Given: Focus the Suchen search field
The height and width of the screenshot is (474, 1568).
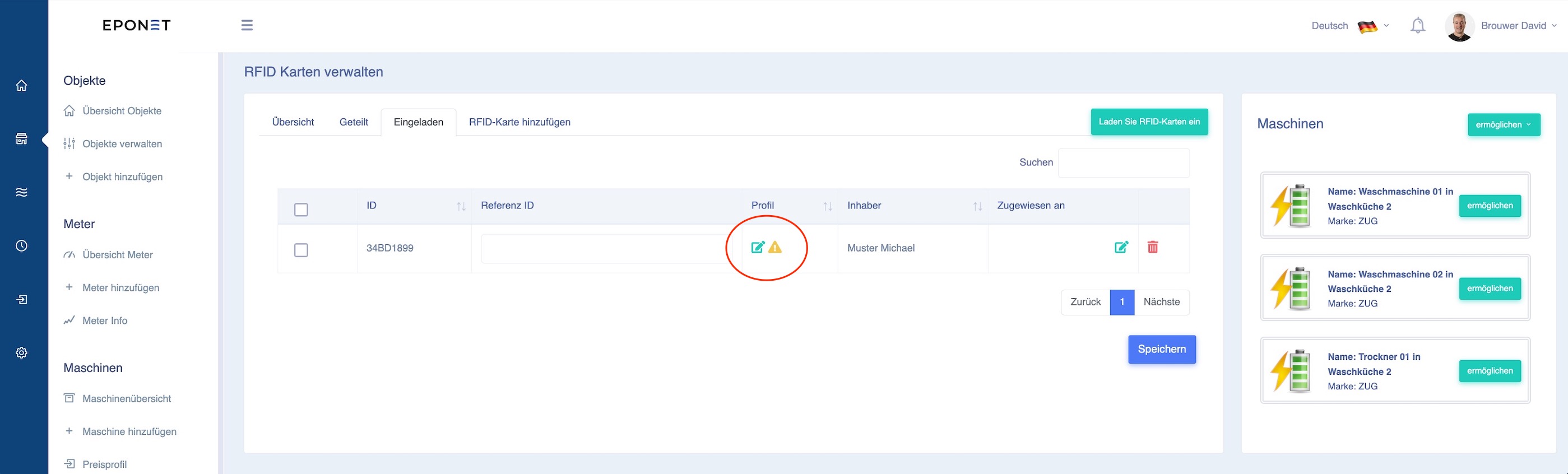Looking at the screenshot, I should pos(1124,162).
